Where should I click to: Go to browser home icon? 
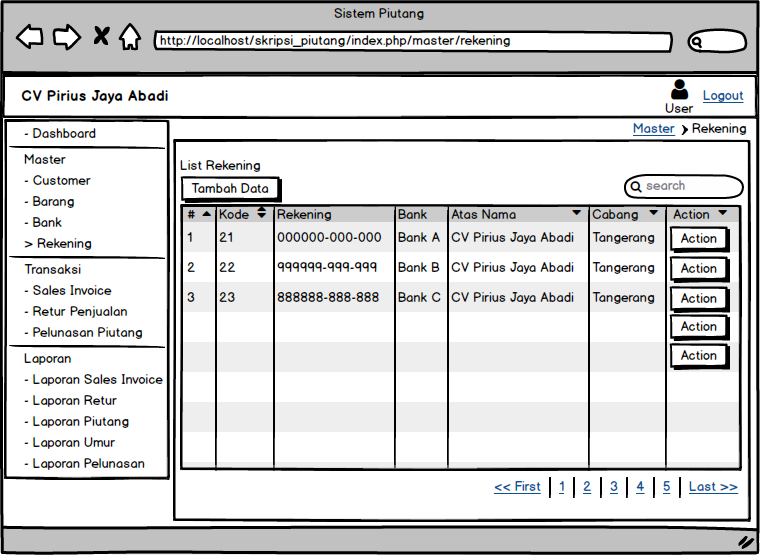point(130,37)
